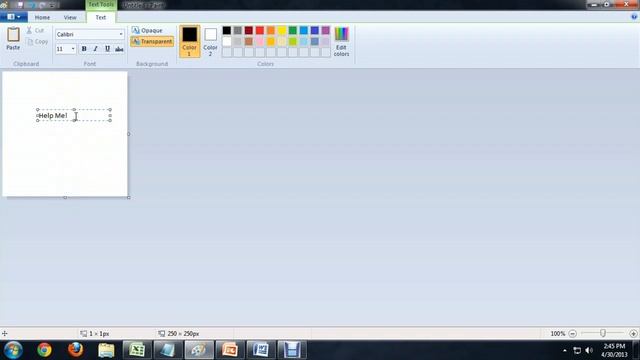Open PowerPoint from taskbar
Viewport: 640px width, 360px height.
(230, 350)
